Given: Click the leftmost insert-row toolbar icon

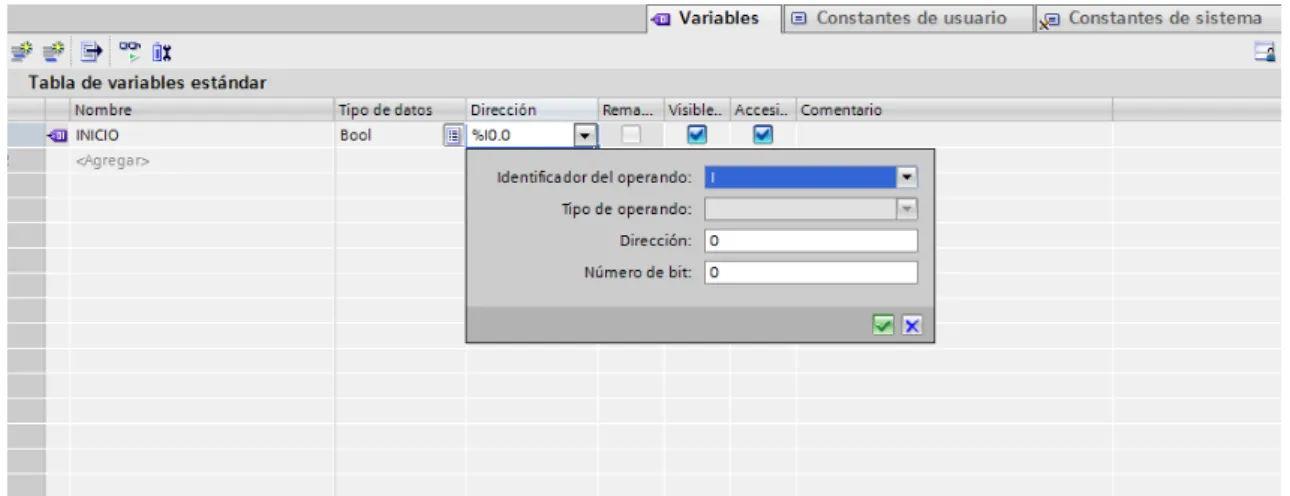Looking at the screenshot, I should point(20,50).
